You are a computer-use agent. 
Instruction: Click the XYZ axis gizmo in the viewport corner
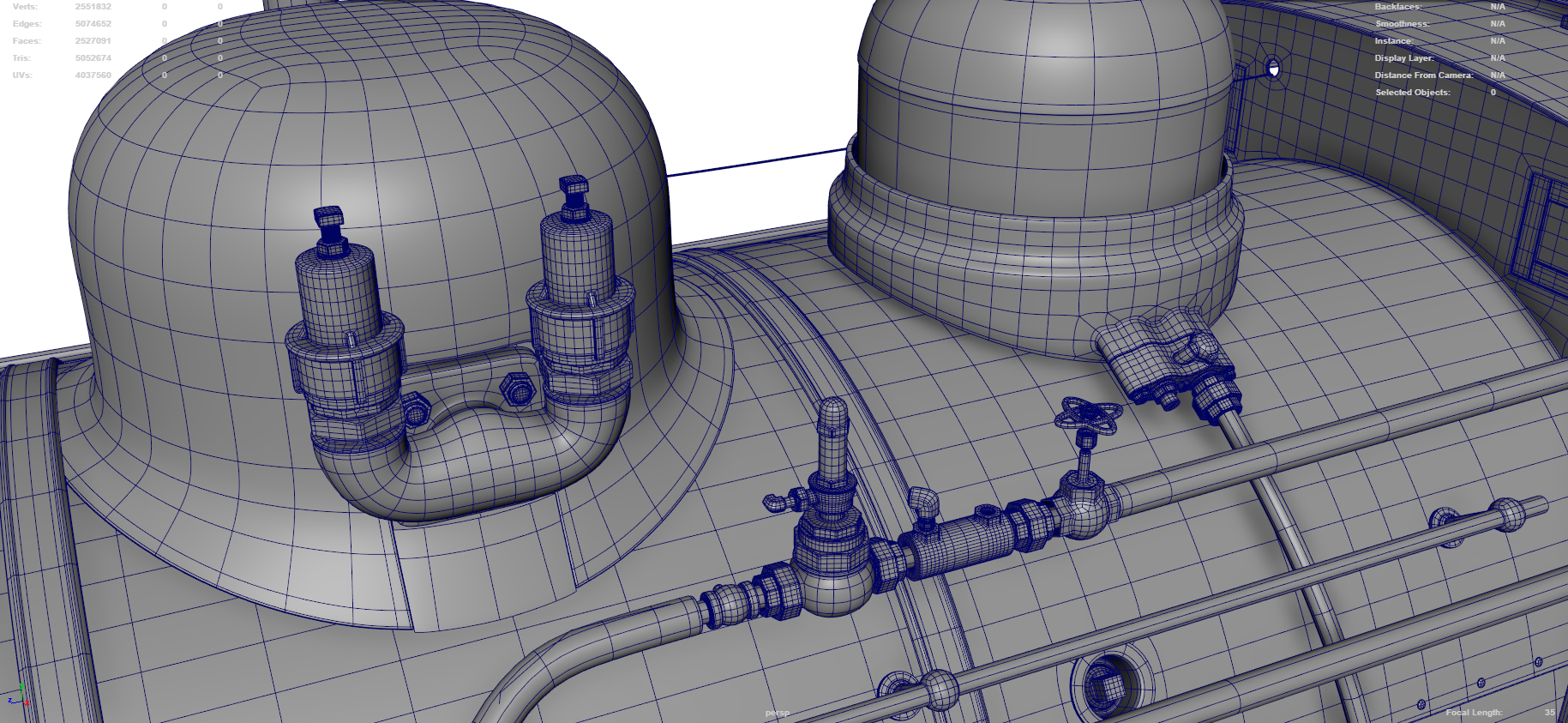(18, 696)
